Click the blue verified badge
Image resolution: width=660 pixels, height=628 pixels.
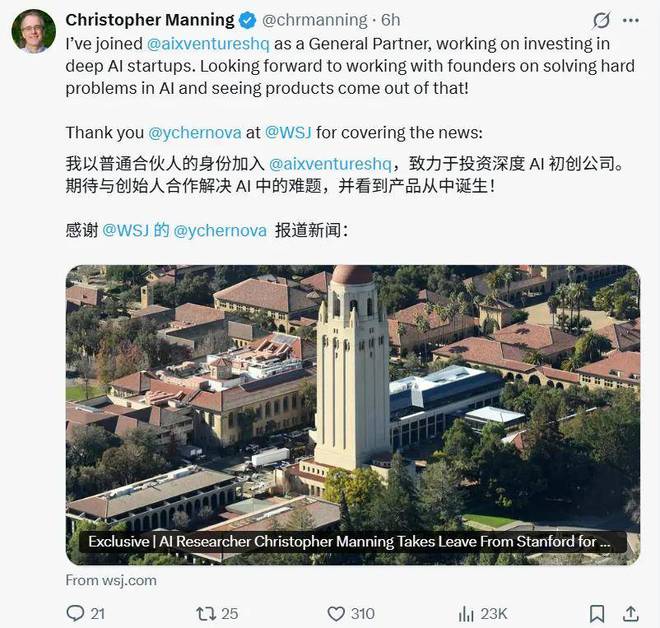[247, 20]
